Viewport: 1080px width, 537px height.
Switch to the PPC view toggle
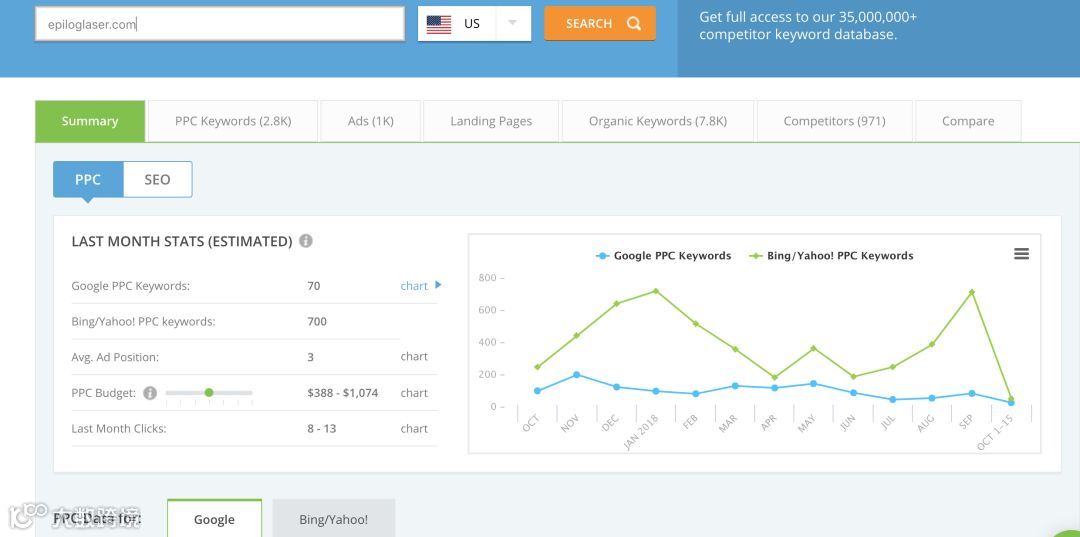coord(88,180)
